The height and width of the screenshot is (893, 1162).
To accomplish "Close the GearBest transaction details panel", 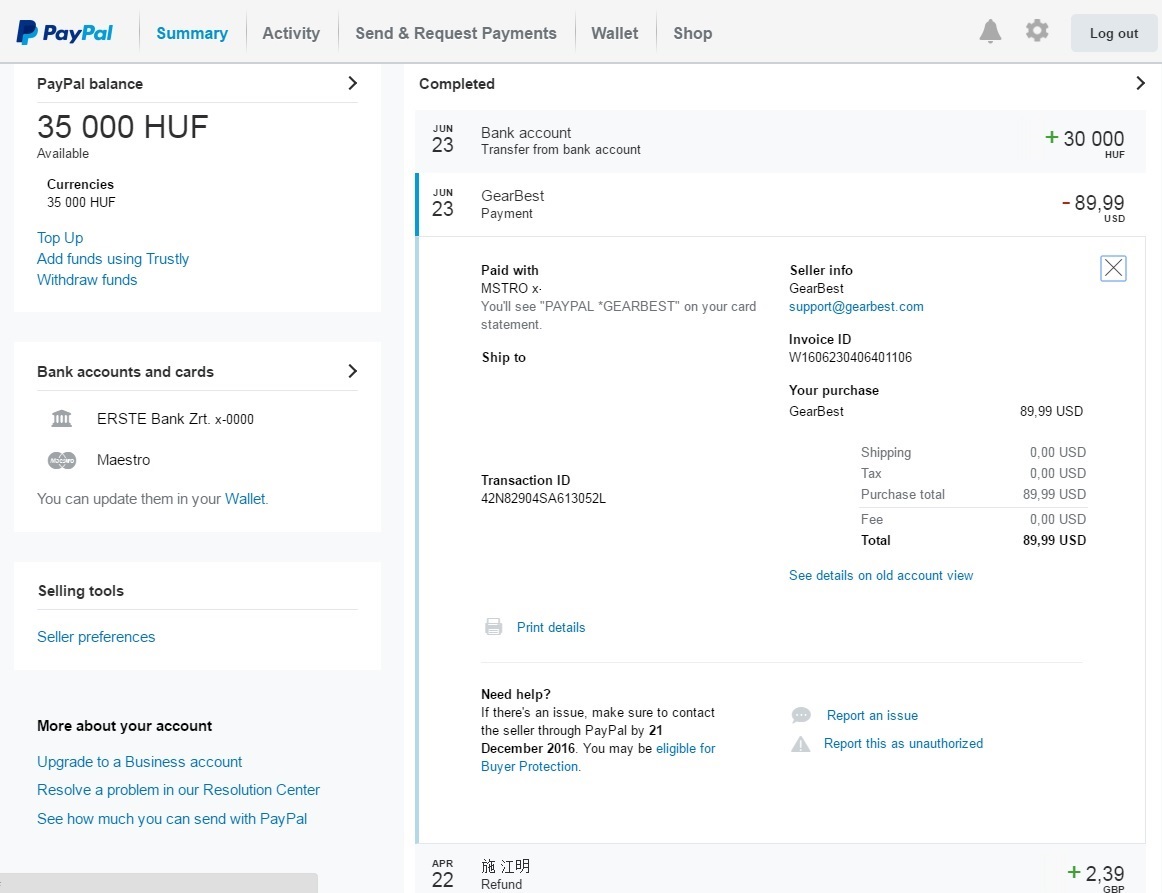I will click(x=1113, y=268).
